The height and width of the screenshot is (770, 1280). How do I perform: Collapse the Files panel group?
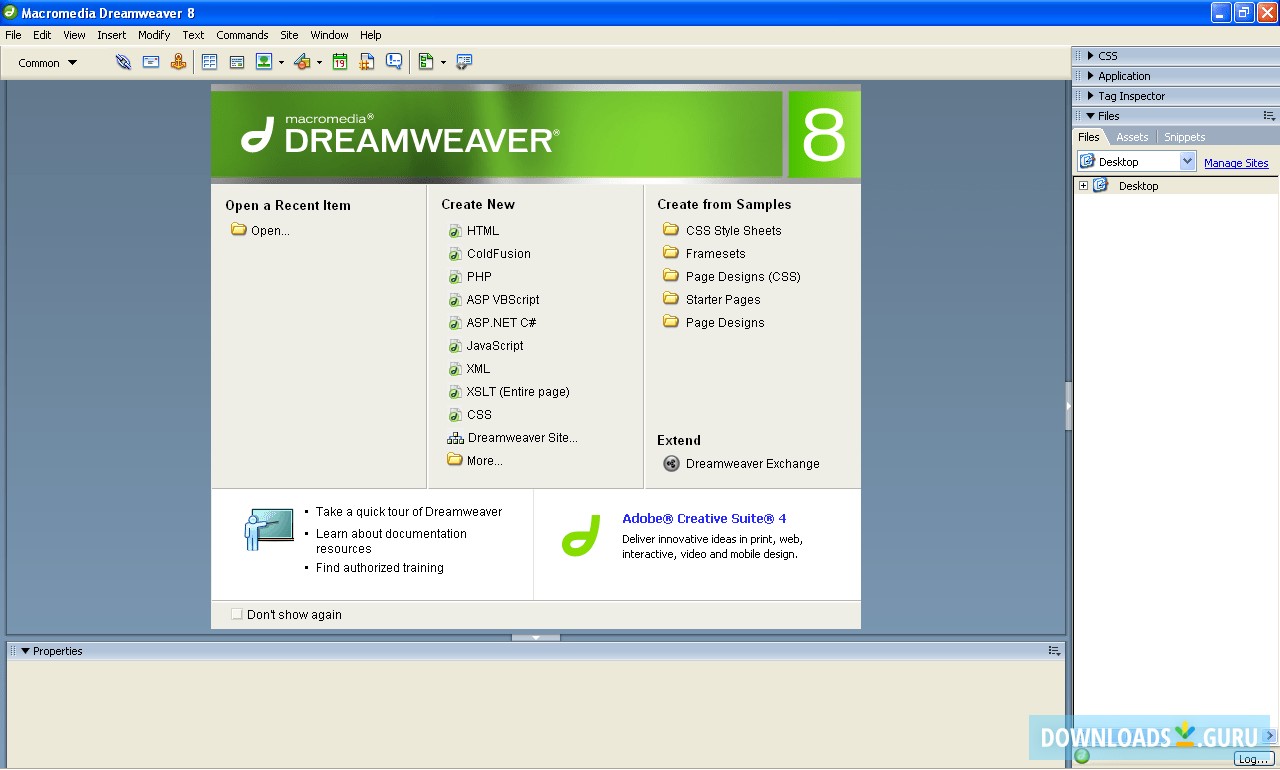1091,116
